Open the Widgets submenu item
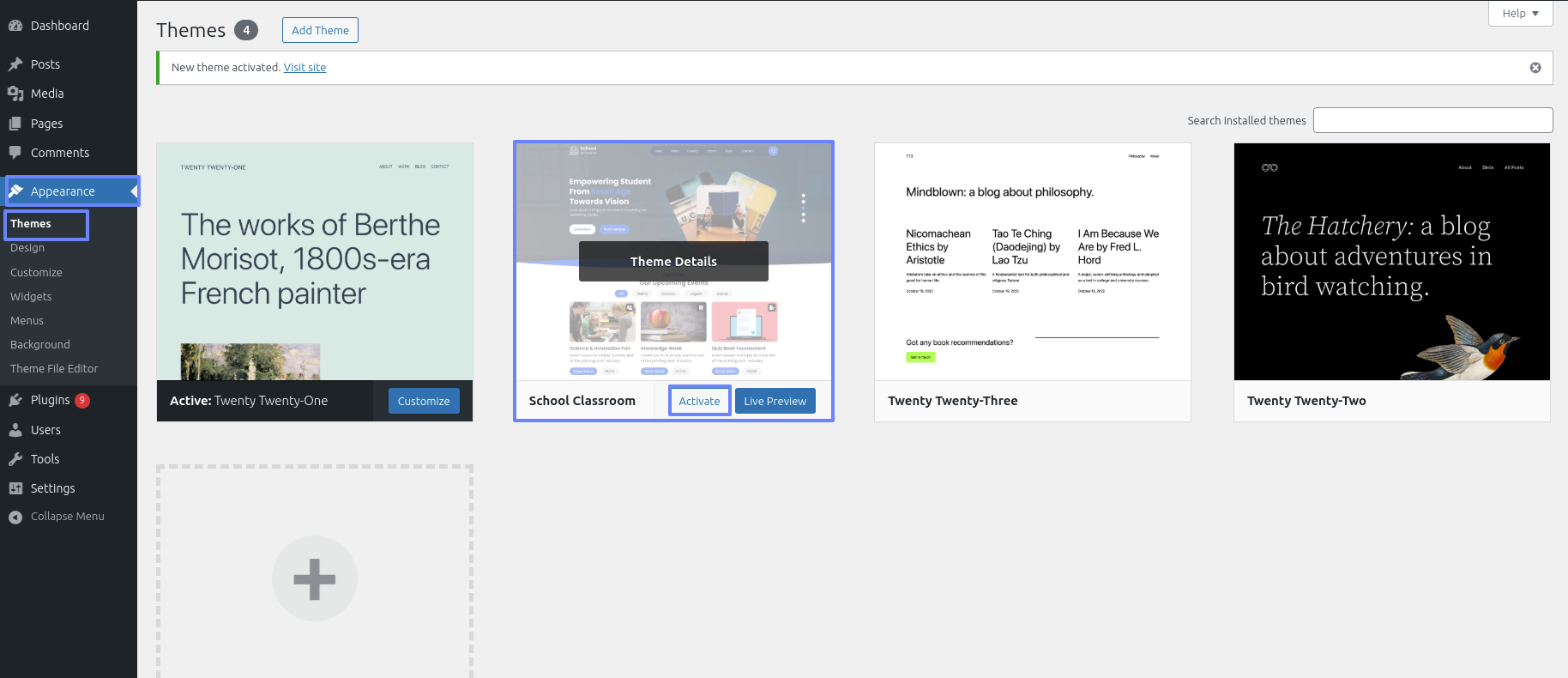The width and height of the screenshot is (1568, 678). [31, 297]
